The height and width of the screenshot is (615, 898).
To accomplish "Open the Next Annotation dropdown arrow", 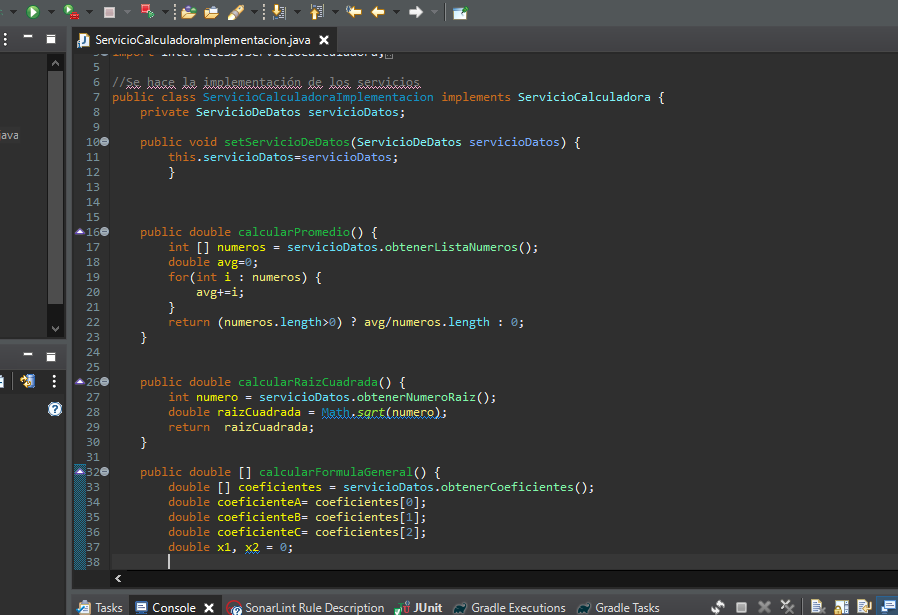I will click(296, 12).
